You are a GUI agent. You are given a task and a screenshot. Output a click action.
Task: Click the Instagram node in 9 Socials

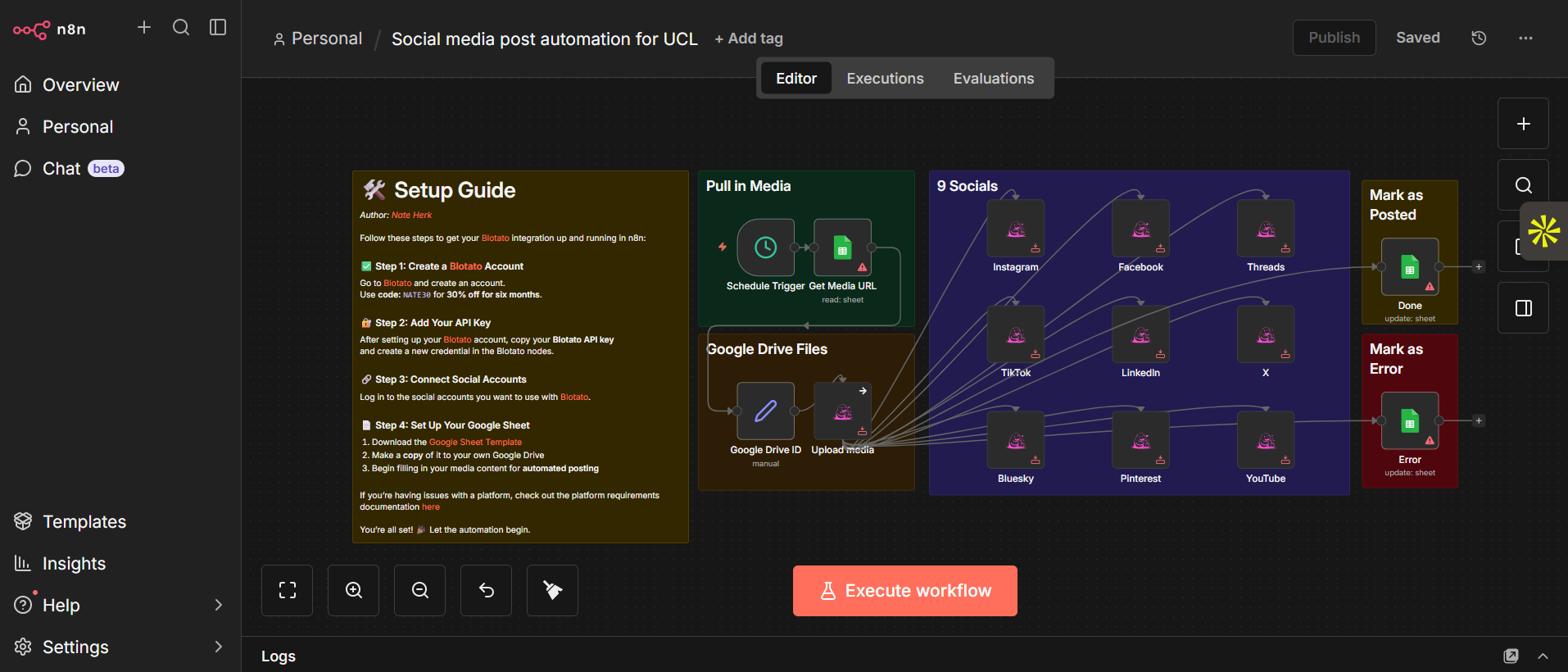coord(1015,229)
